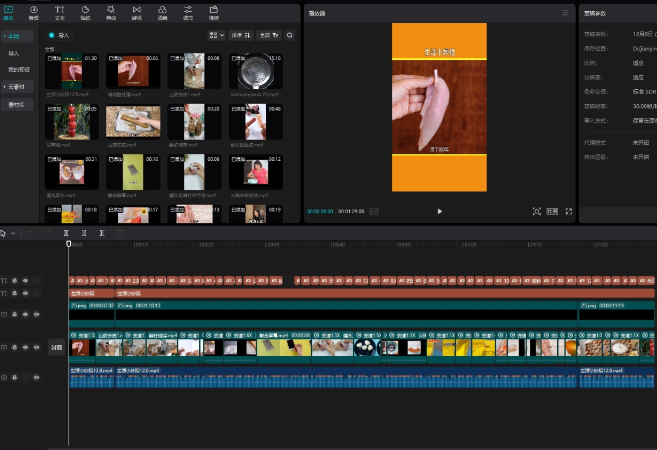The width and height of the screenshot is (657, 450).
Task: Open the grid view mode dropdown
Action: (x=217, y=35)
